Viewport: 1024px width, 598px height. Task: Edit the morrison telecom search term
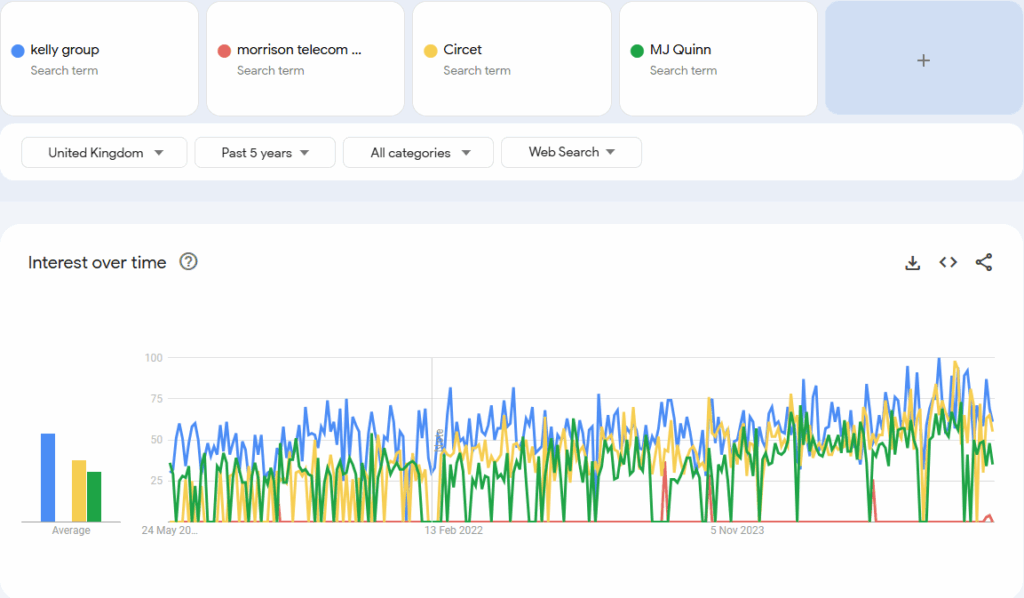[x=298, y=50]
